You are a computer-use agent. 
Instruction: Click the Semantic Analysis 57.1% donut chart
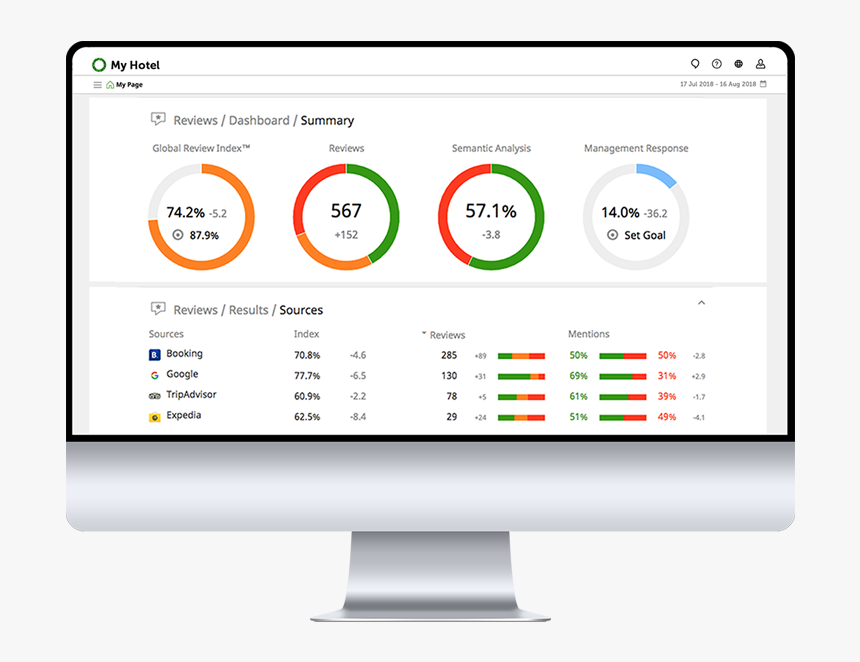point(491,217)
